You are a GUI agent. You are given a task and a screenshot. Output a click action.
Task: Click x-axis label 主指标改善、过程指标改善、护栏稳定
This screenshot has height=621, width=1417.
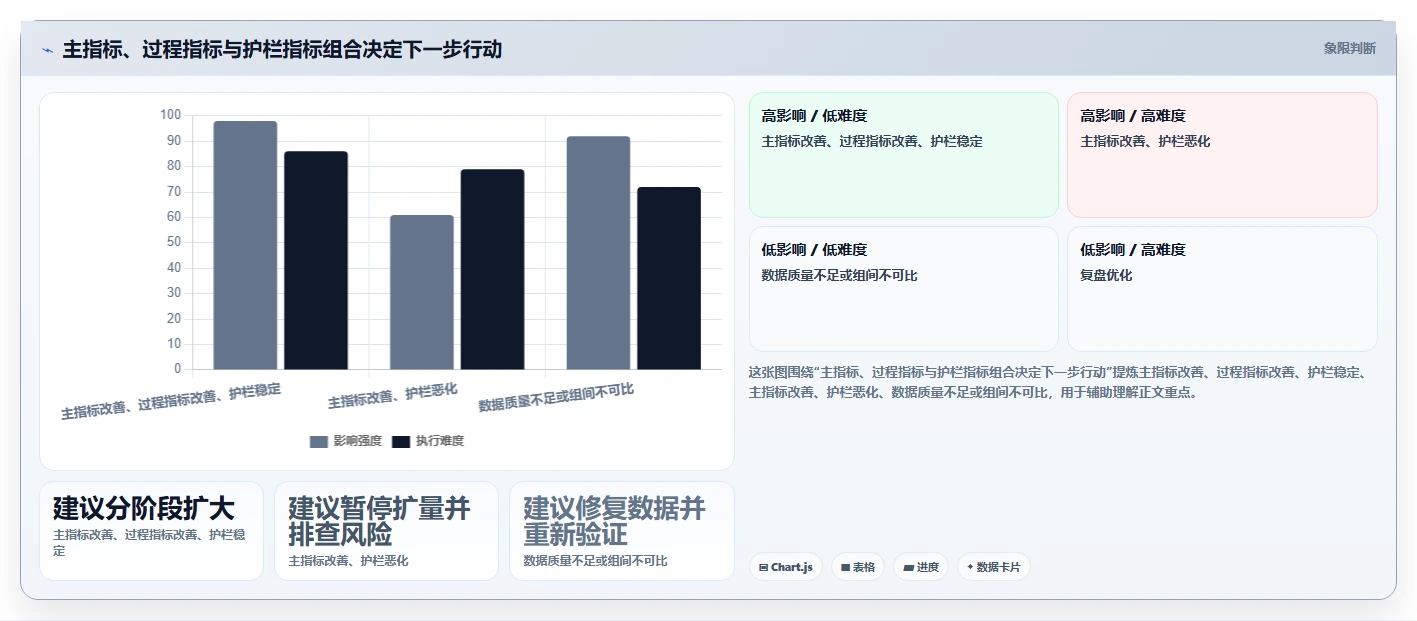click(171, 401)
